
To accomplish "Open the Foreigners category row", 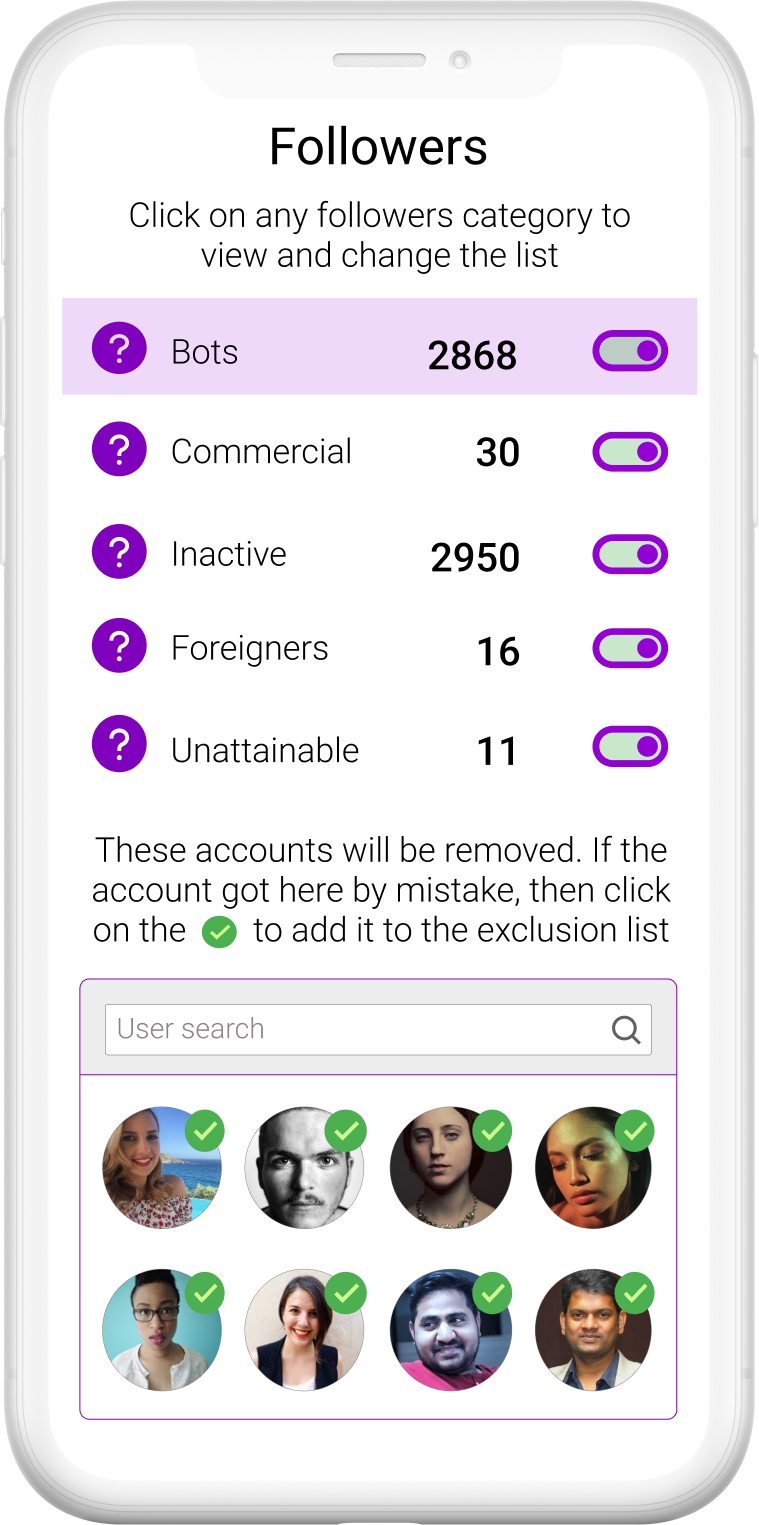I will (250, 647).
